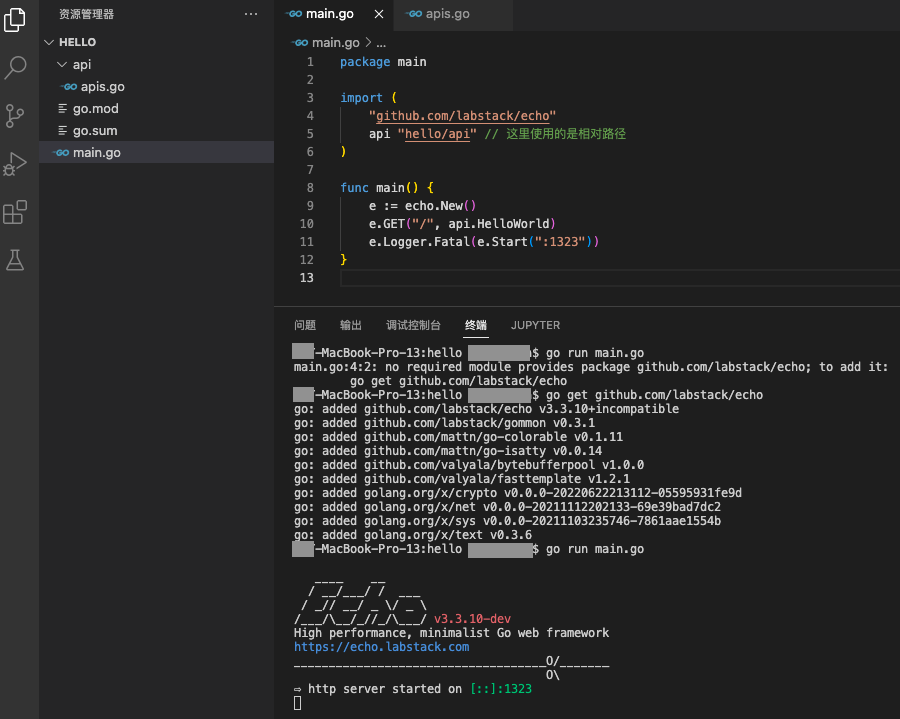Open the JUPYTER panel tab
The width and height of the screenshot is (900, 719).
point(536,325)
